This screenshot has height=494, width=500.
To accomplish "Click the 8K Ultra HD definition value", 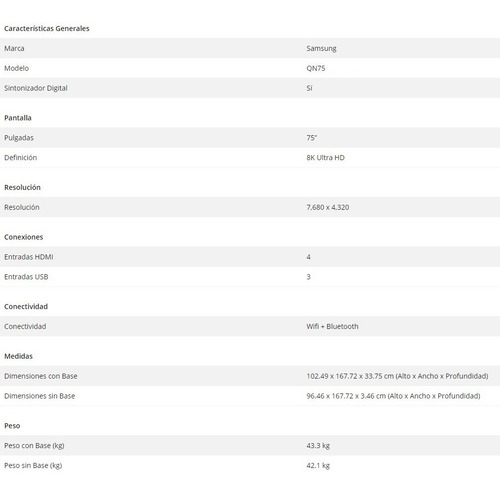I will [326, 158].
